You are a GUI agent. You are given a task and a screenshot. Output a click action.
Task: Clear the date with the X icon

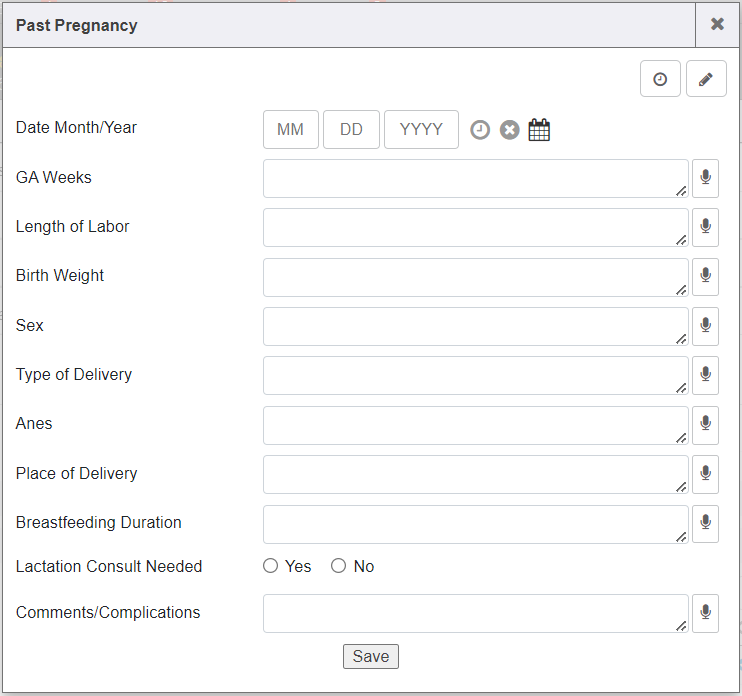[510, 130]
